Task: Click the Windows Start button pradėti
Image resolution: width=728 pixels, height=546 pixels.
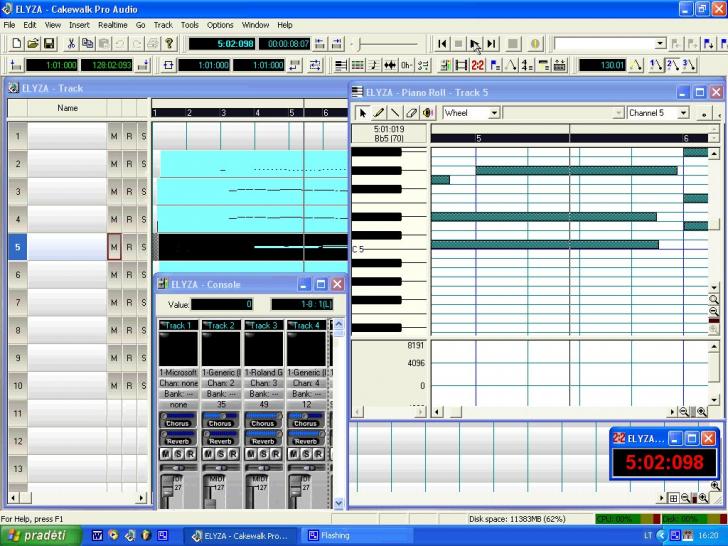Action: 41,536
